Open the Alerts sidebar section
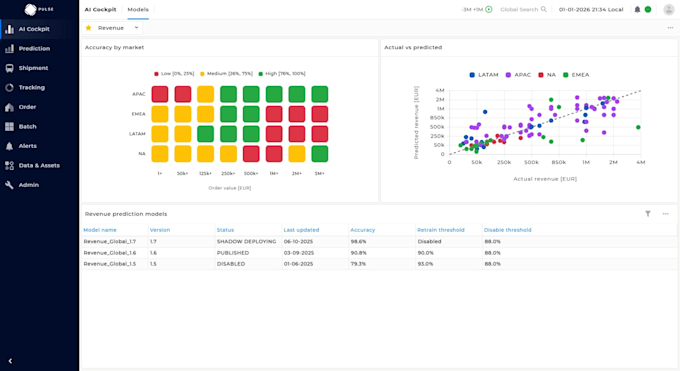680x371 pixels. click(27, 146)
